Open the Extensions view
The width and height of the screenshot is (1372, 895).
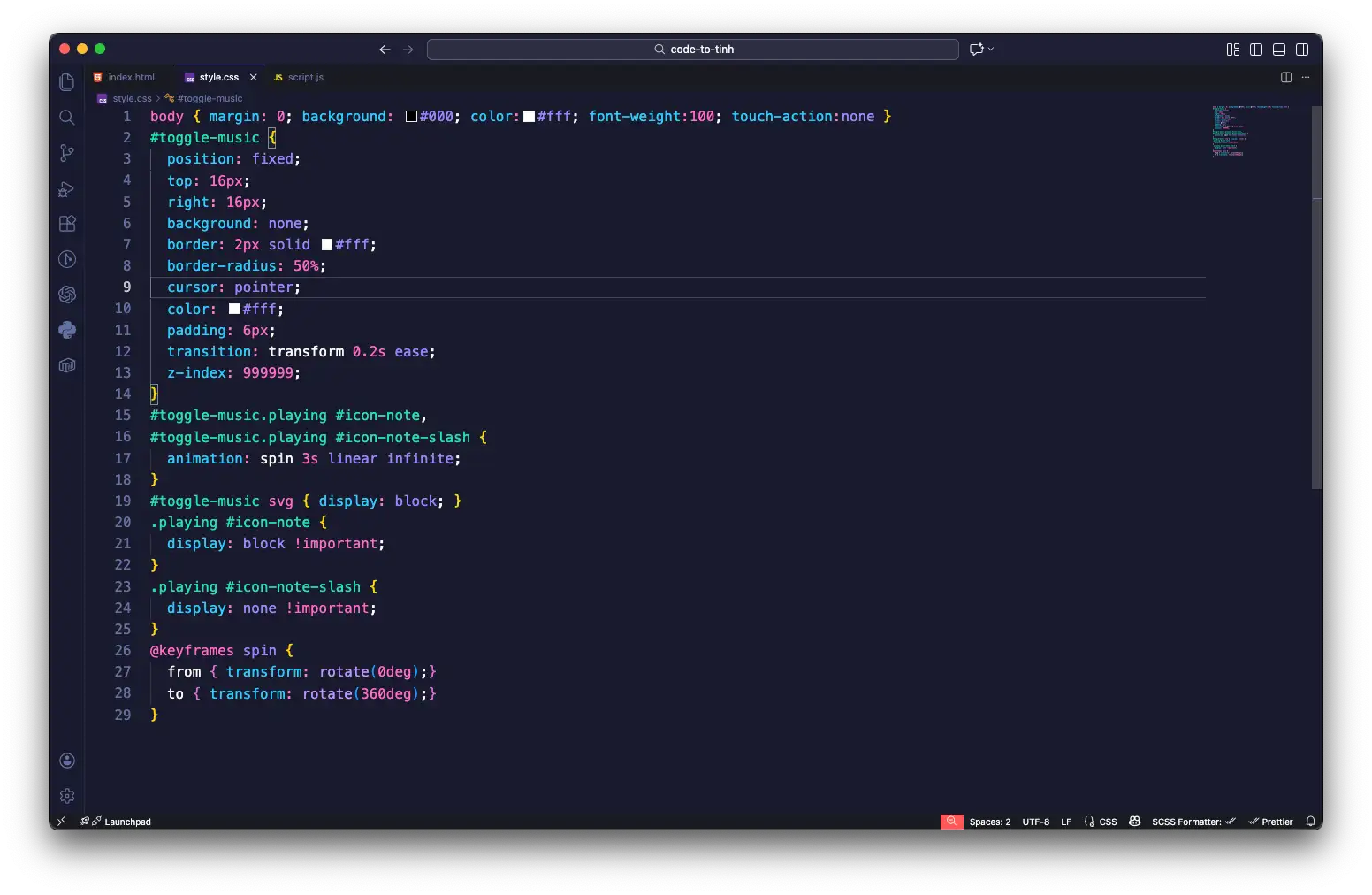tap(66, 224)
